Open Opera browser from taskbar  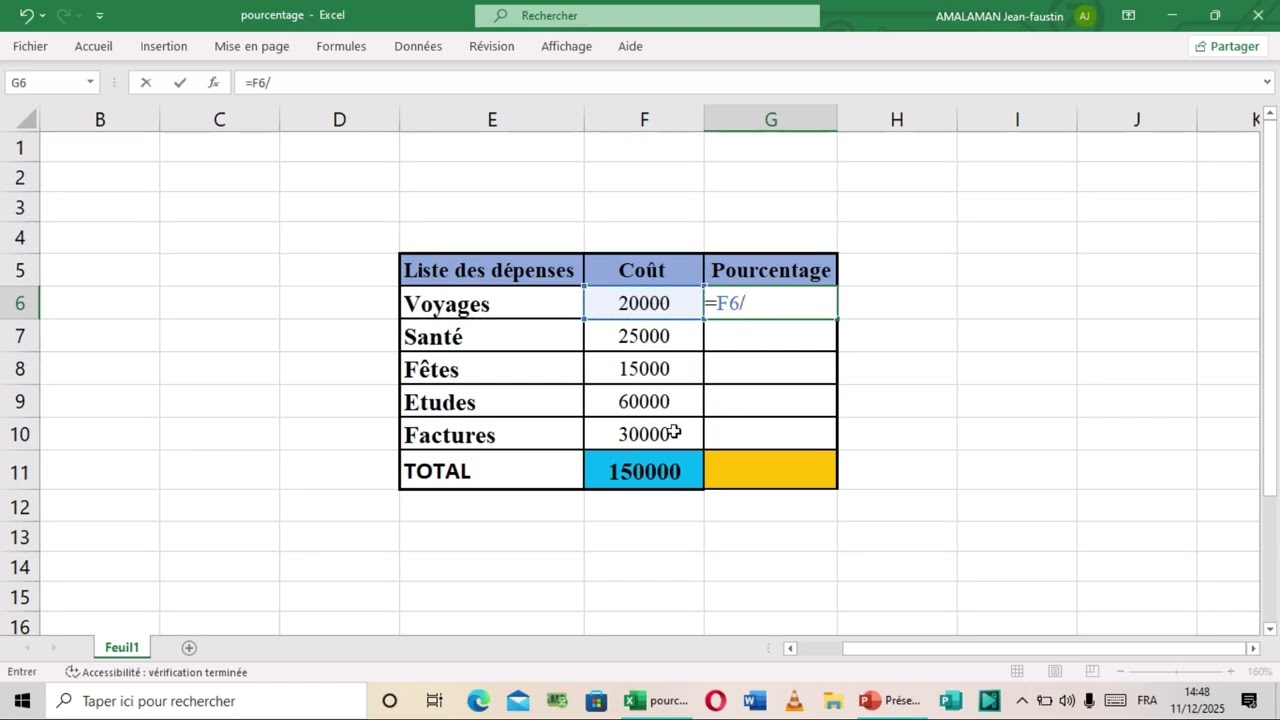click(715, 701)
